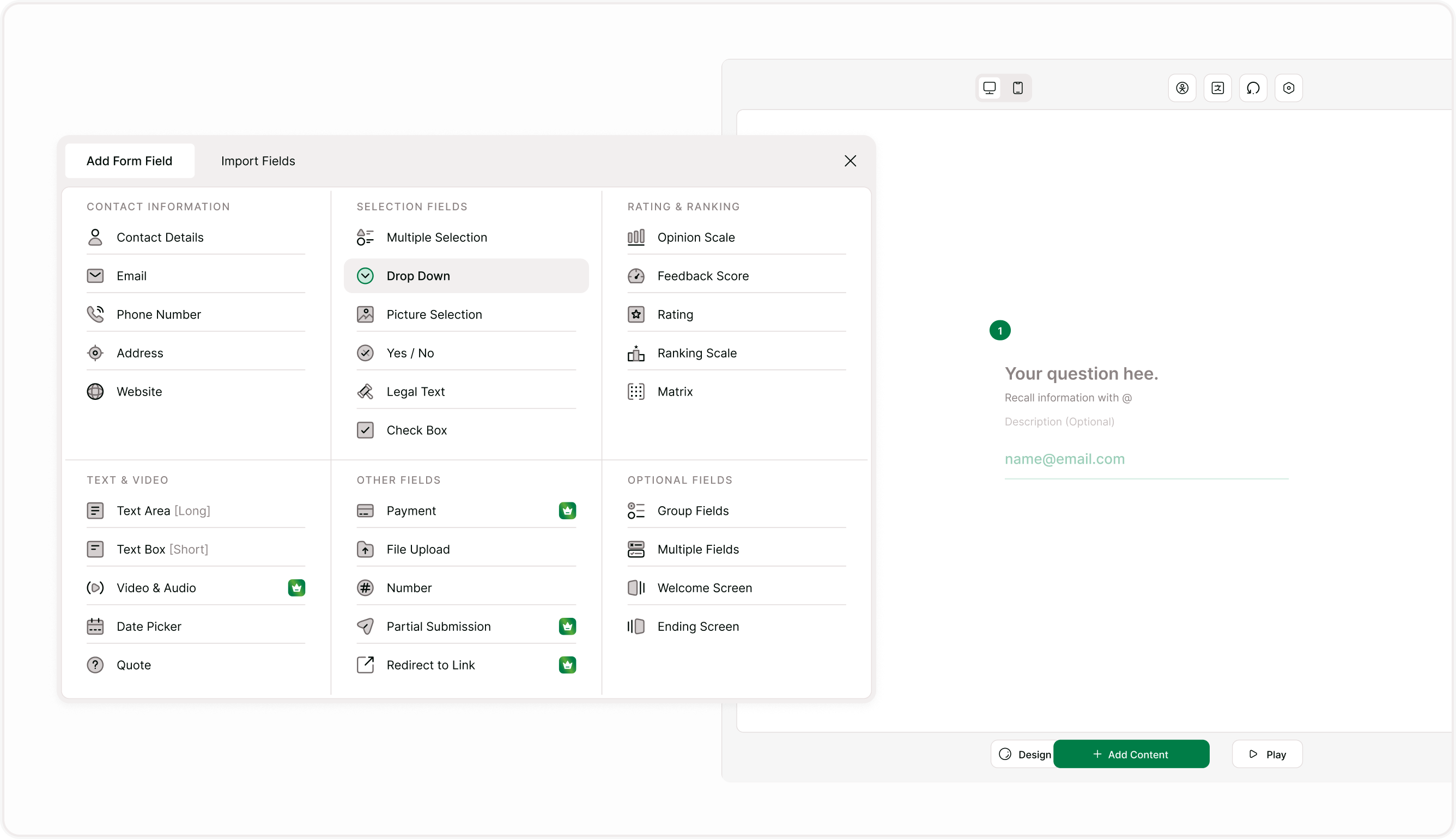Open the logic/script square icon in toolbar
The width and height of the screenshot is (1456, 839).
click(1217, 88)
